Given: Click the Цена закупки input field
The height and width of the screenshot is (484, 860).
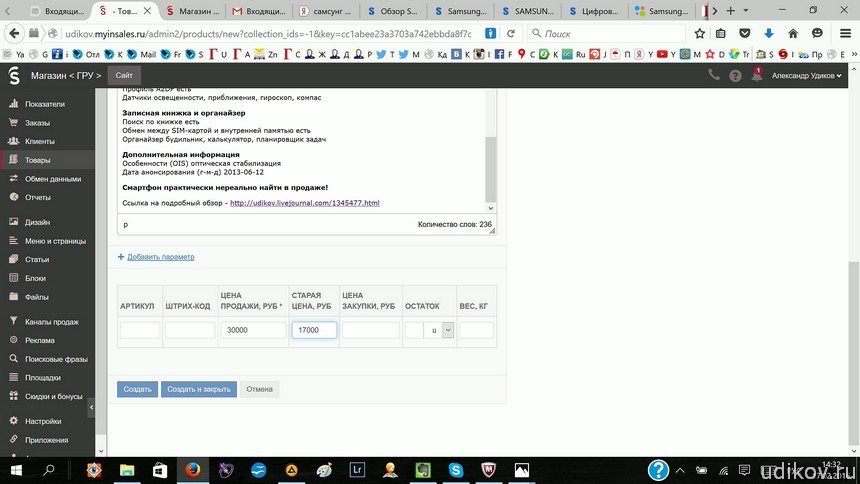Looking at the screenshot, I should click(370, 330).
